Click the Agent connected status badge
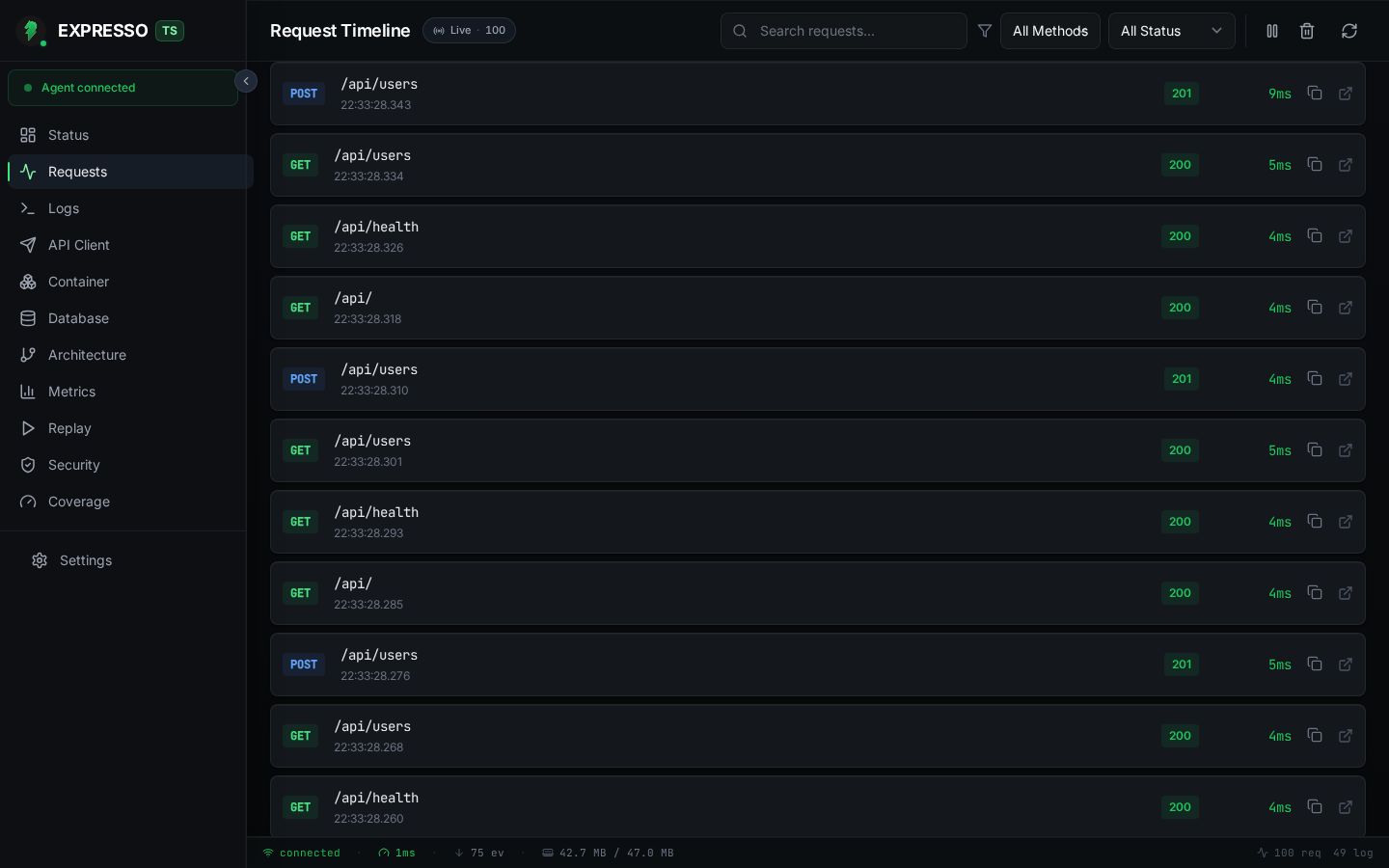1389x868 pixels. [123, 88]
